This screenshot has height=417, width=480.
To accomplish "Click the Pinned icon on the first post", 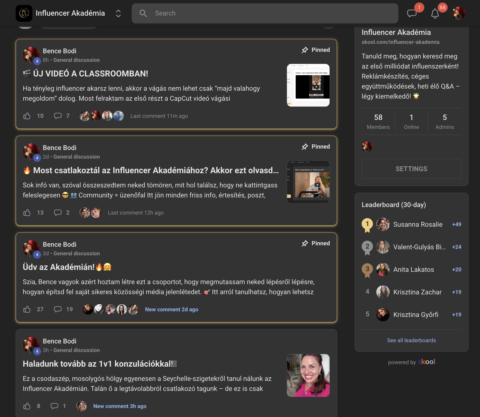I will [305, 50].
